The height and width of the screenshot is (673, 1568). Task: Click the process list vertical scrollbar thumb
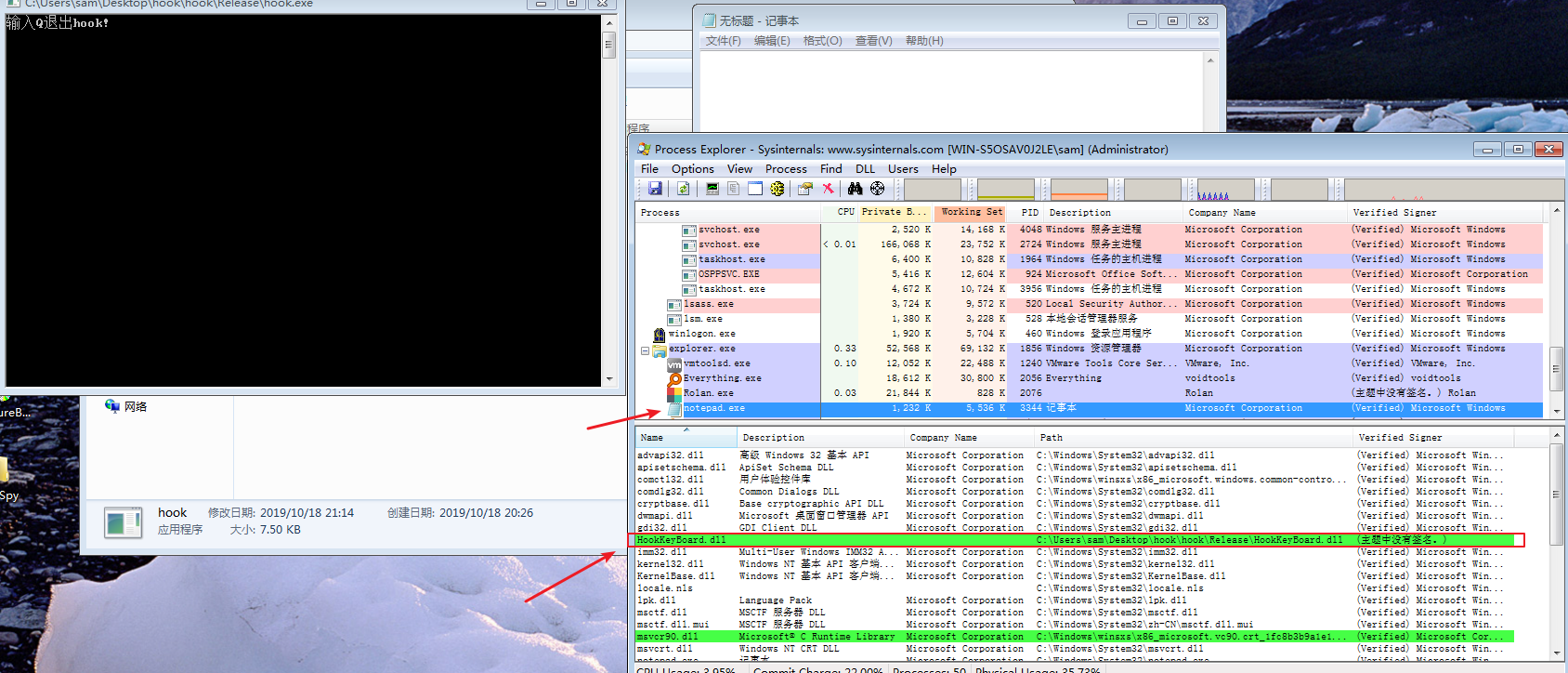1557,369
